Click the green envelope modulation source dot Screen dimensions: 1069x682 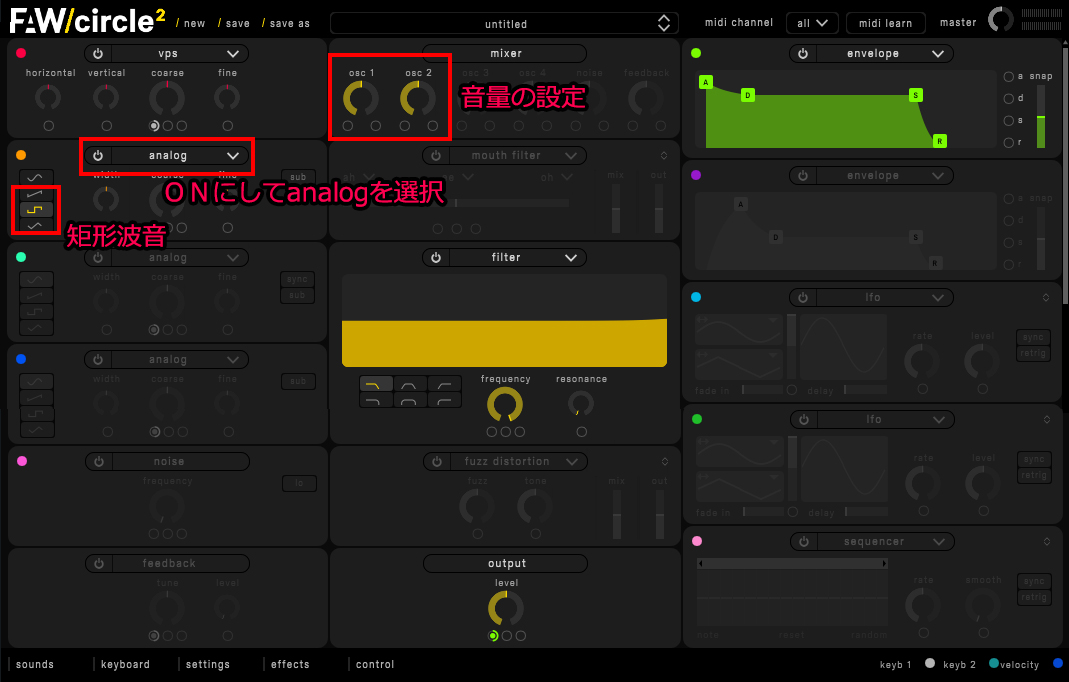(696, 53)
